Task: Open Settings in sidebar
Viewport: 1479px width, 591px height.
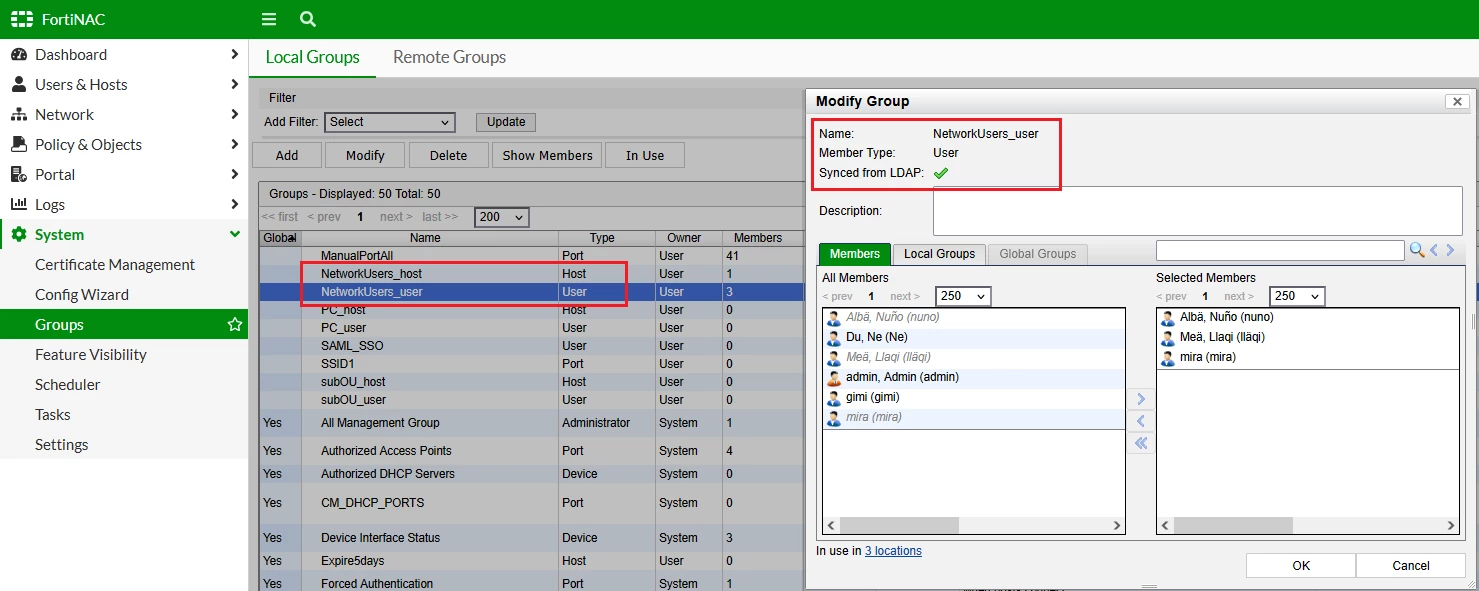Action: (x=62, y=445)
